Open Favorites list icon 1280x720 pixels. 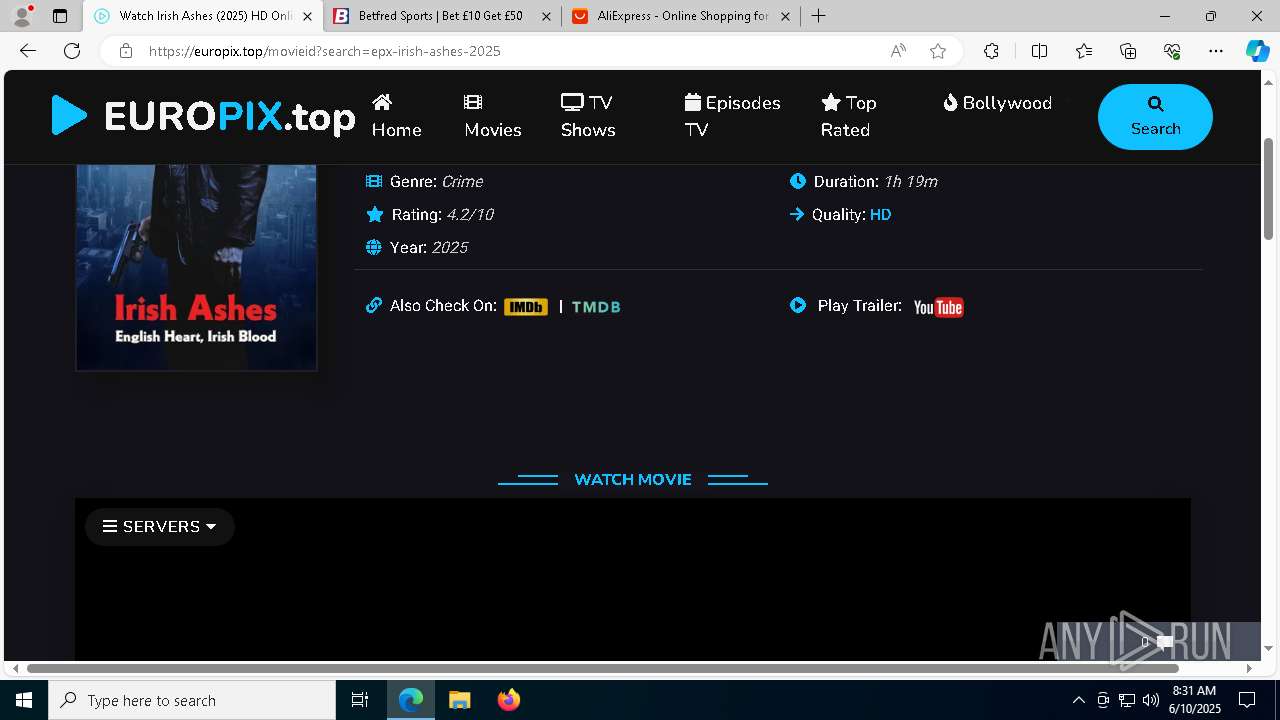1084,51
